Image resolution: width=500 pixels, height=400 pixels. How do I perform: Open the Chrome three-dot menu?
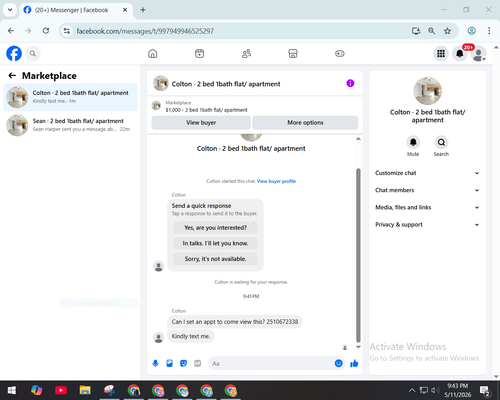pos(489,31)
